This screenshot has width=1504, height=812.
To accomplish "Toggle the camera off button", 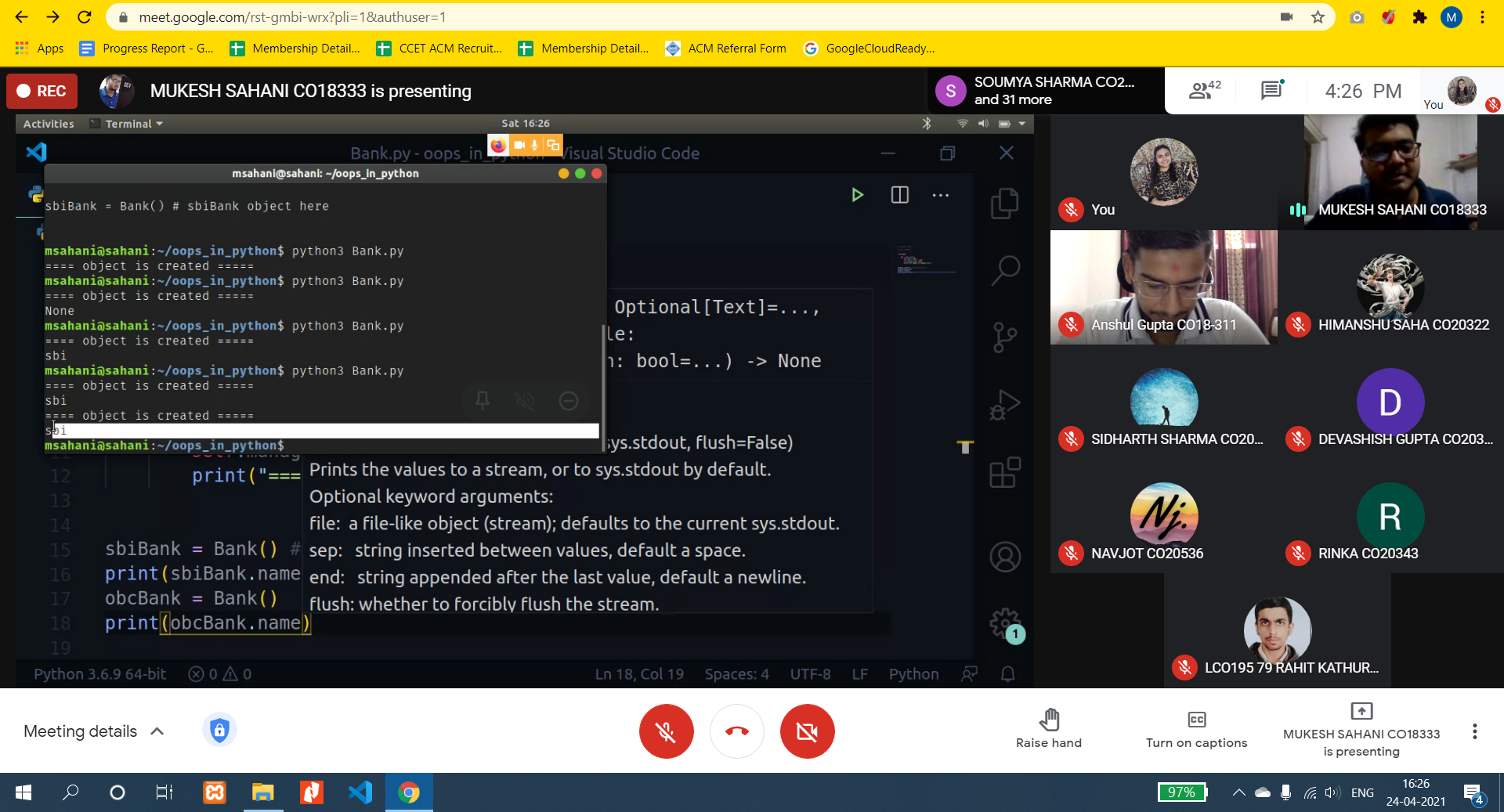I will 807,731.
